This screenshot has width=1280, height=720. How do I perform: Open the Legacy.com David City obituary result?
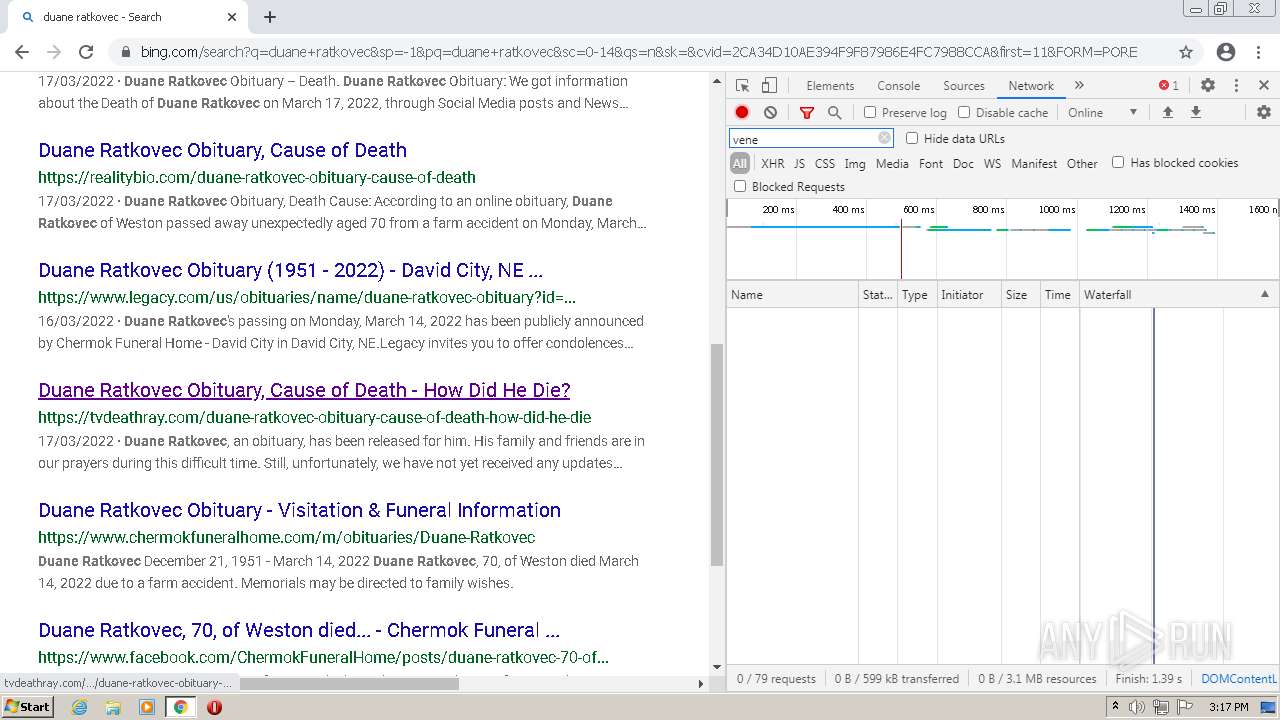(290, 270)
